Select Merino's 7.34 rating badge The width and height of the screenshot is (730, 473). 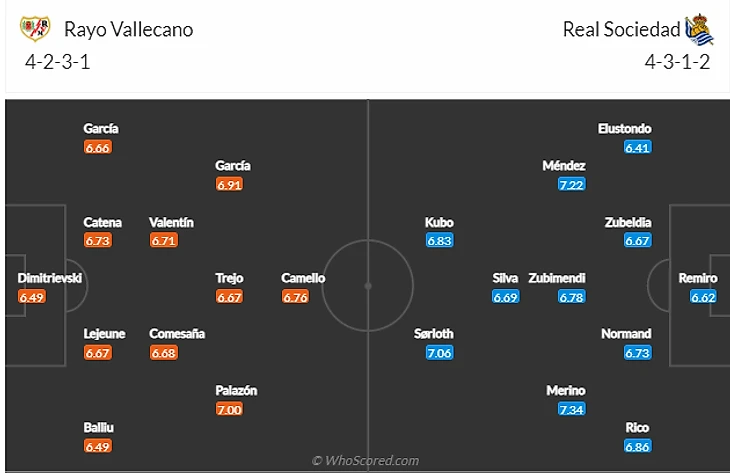[571, 409]
